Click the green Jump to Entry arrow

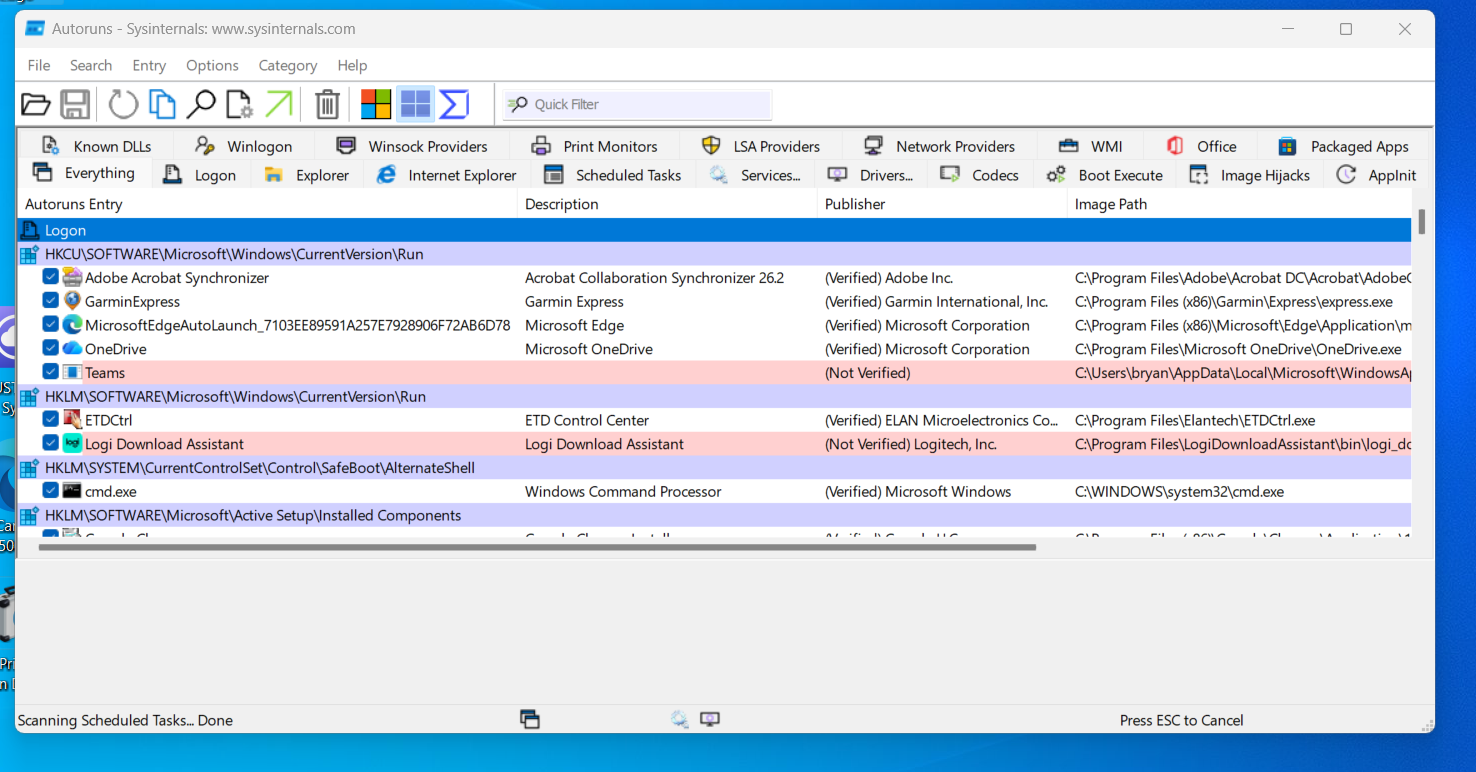(279, 104)
